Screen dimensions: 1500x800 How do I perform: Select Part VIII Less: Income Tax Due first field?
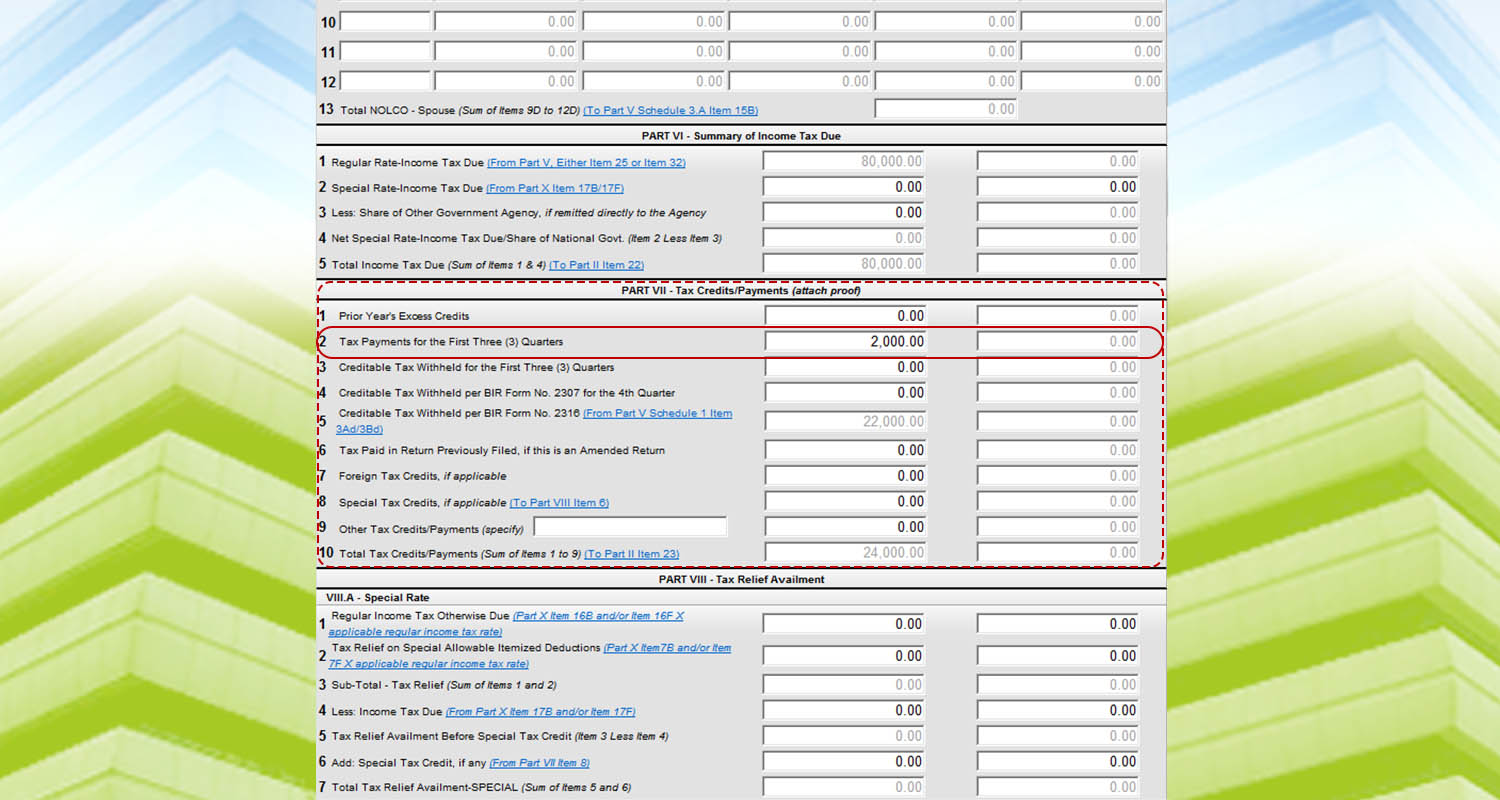[x=845, y=711]
